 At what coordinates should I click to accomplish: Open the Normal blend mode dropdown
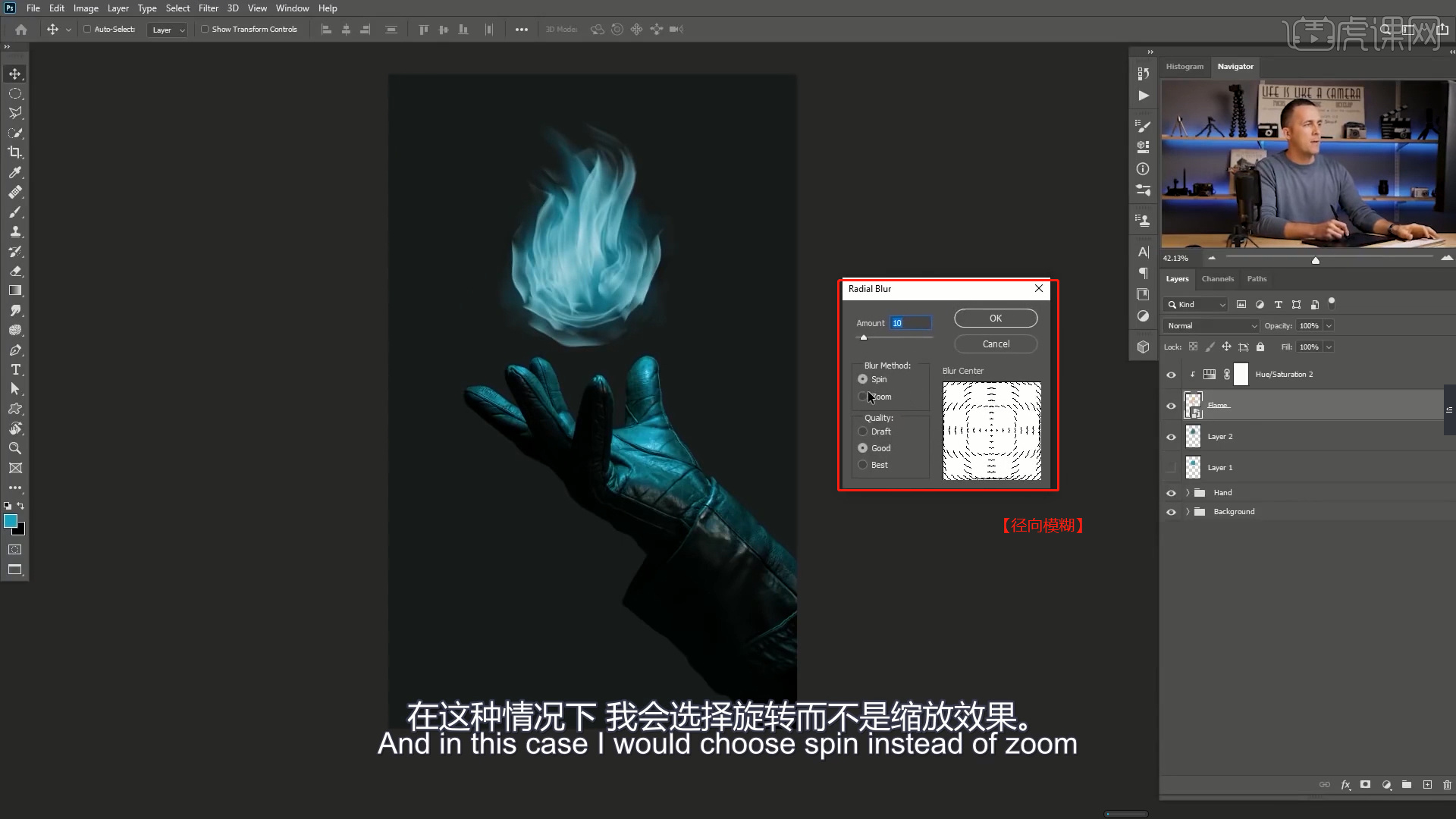click(x=1210, y=326)
